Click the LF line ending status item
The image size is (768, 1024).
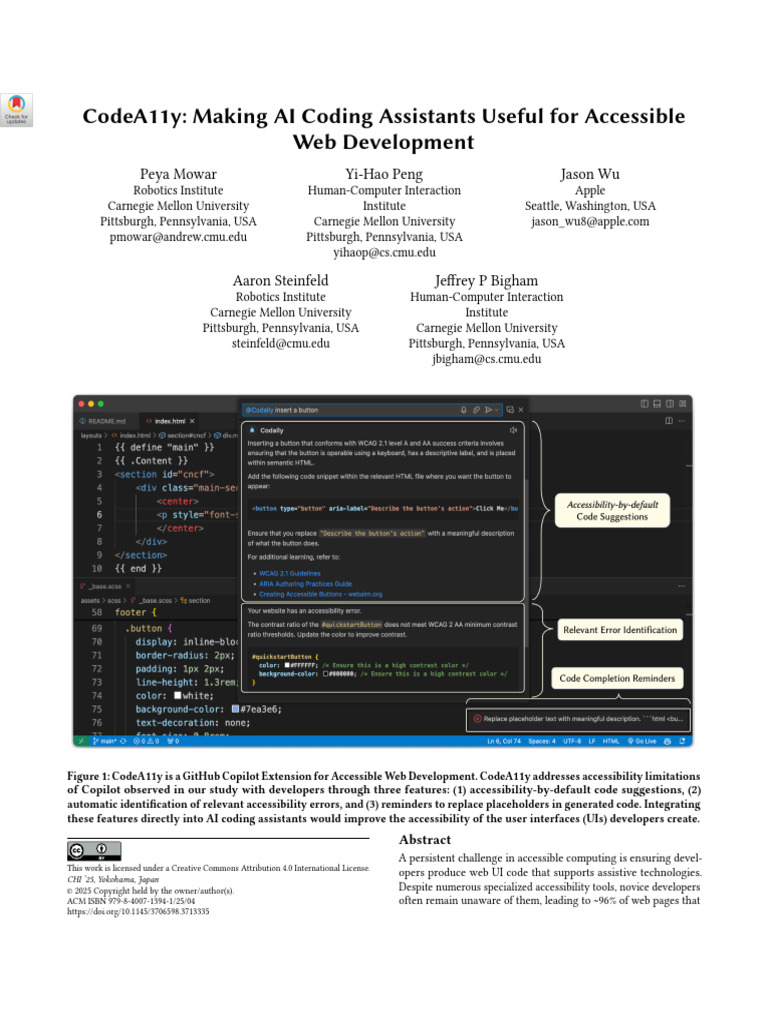tap(592, 741)
